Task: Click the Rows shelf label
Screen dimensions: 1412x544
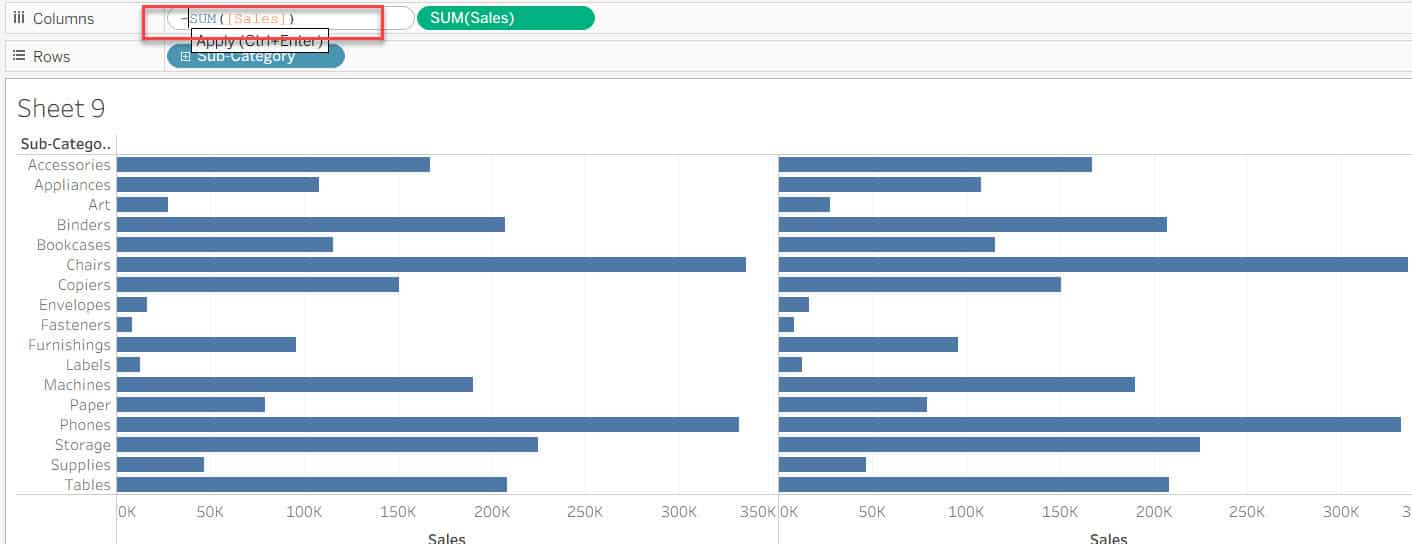Action: coord(52,56)
